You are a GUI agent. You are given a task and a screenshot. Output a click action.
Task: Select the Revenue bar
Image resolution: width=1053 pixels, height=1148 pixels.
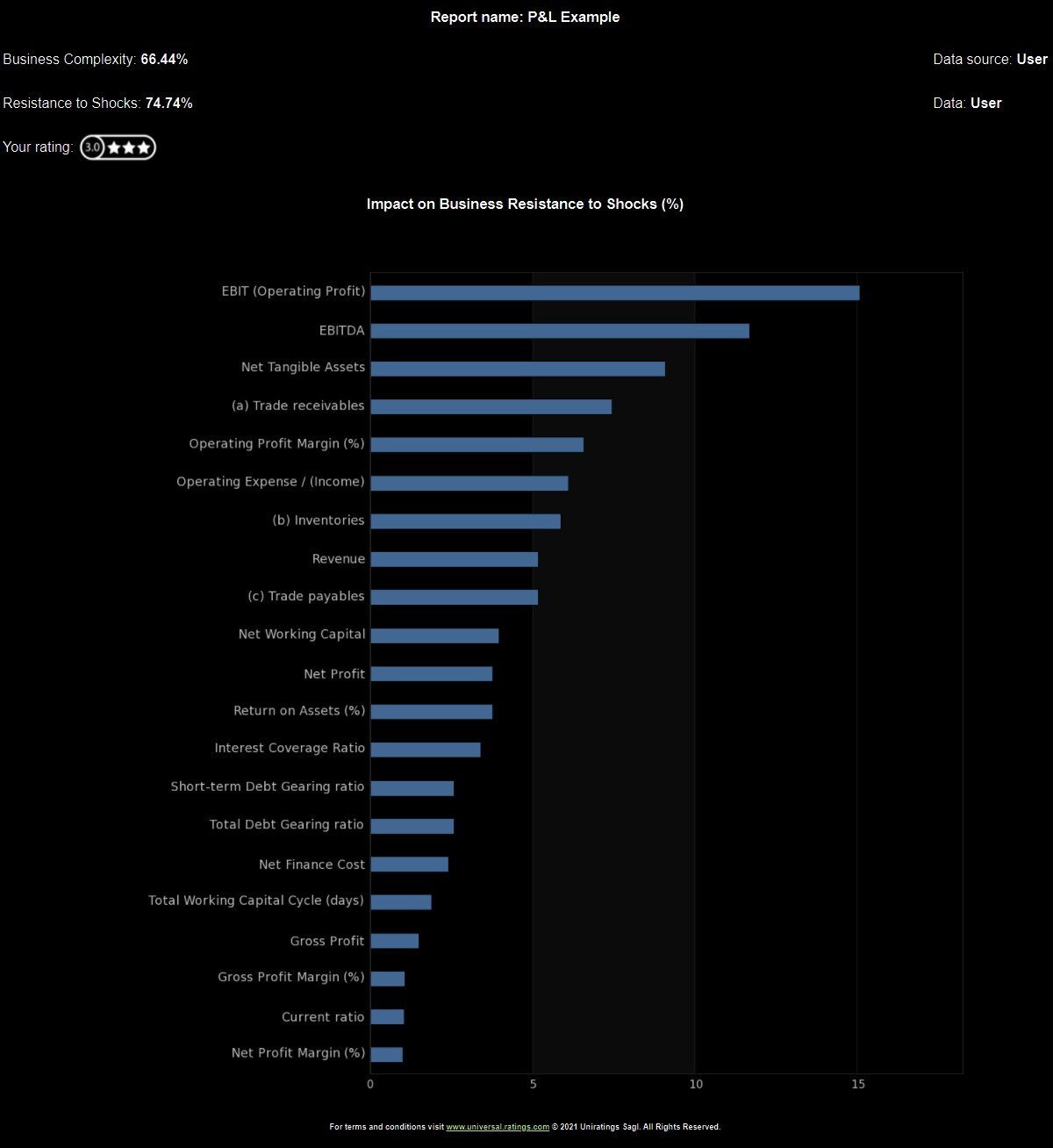[x=454, y=560]
